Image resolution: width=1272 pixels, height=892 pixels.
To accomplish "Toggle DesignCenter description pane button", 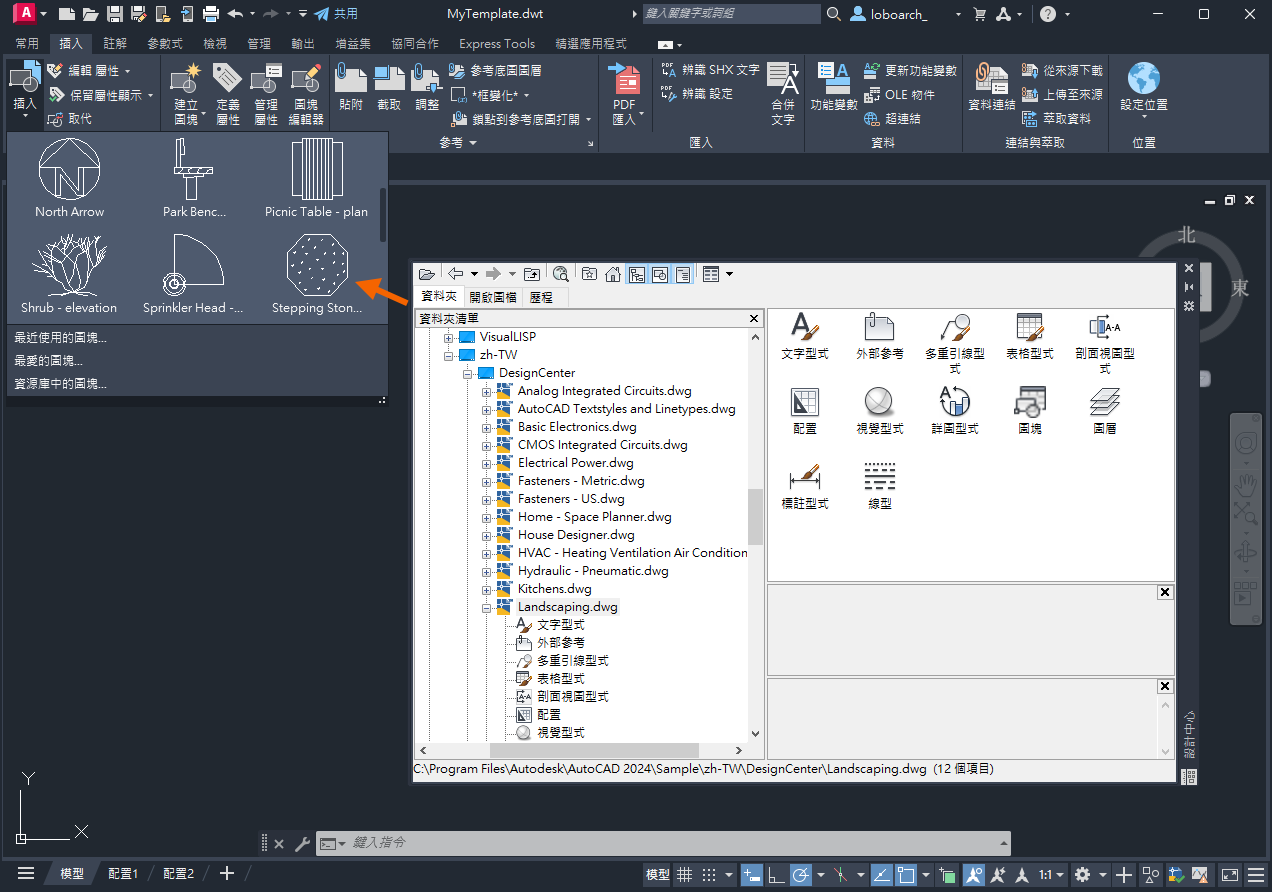I will (683, 274).
